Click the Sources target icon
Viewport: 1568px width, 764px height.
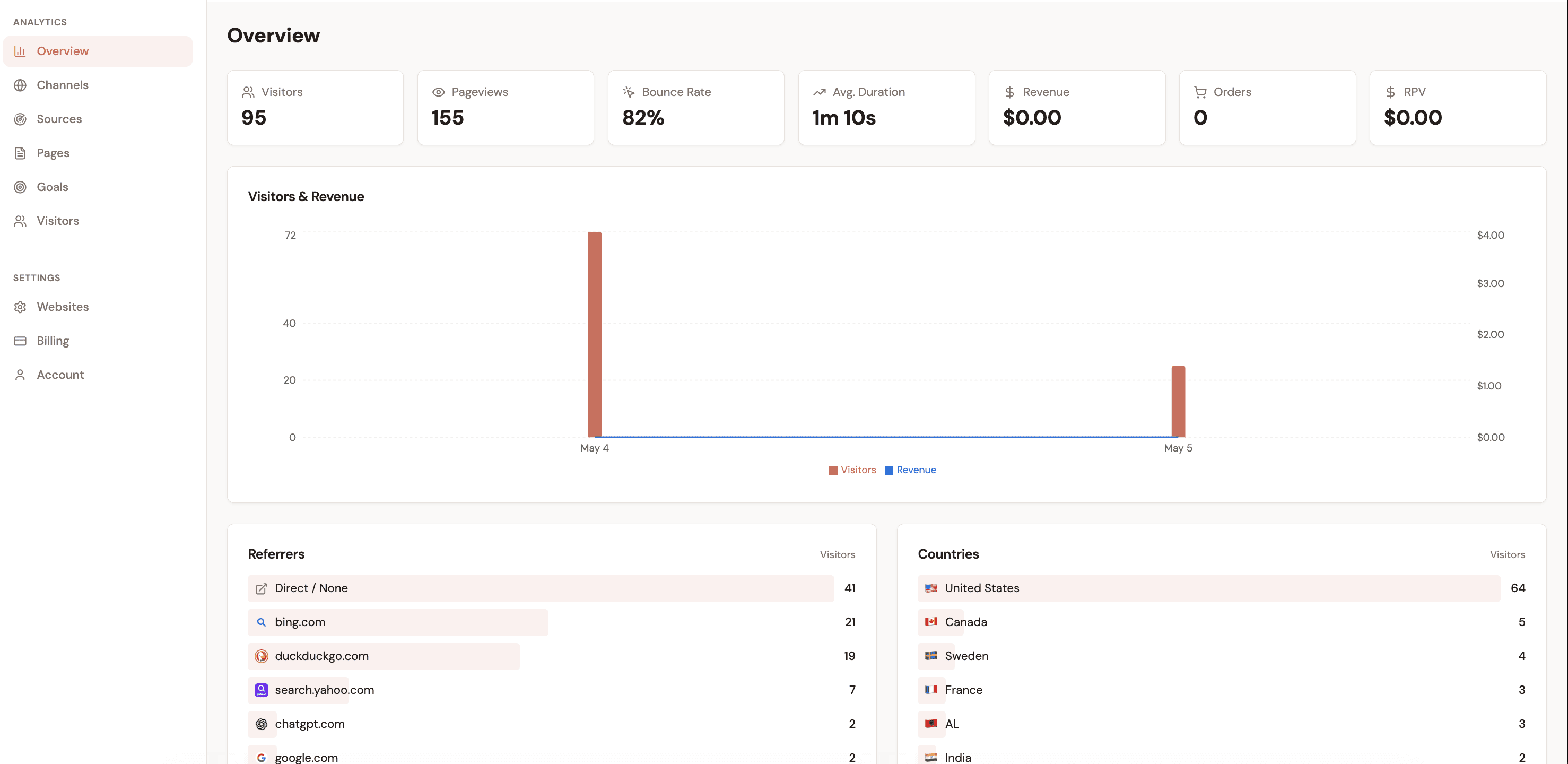tap(20, 119)
